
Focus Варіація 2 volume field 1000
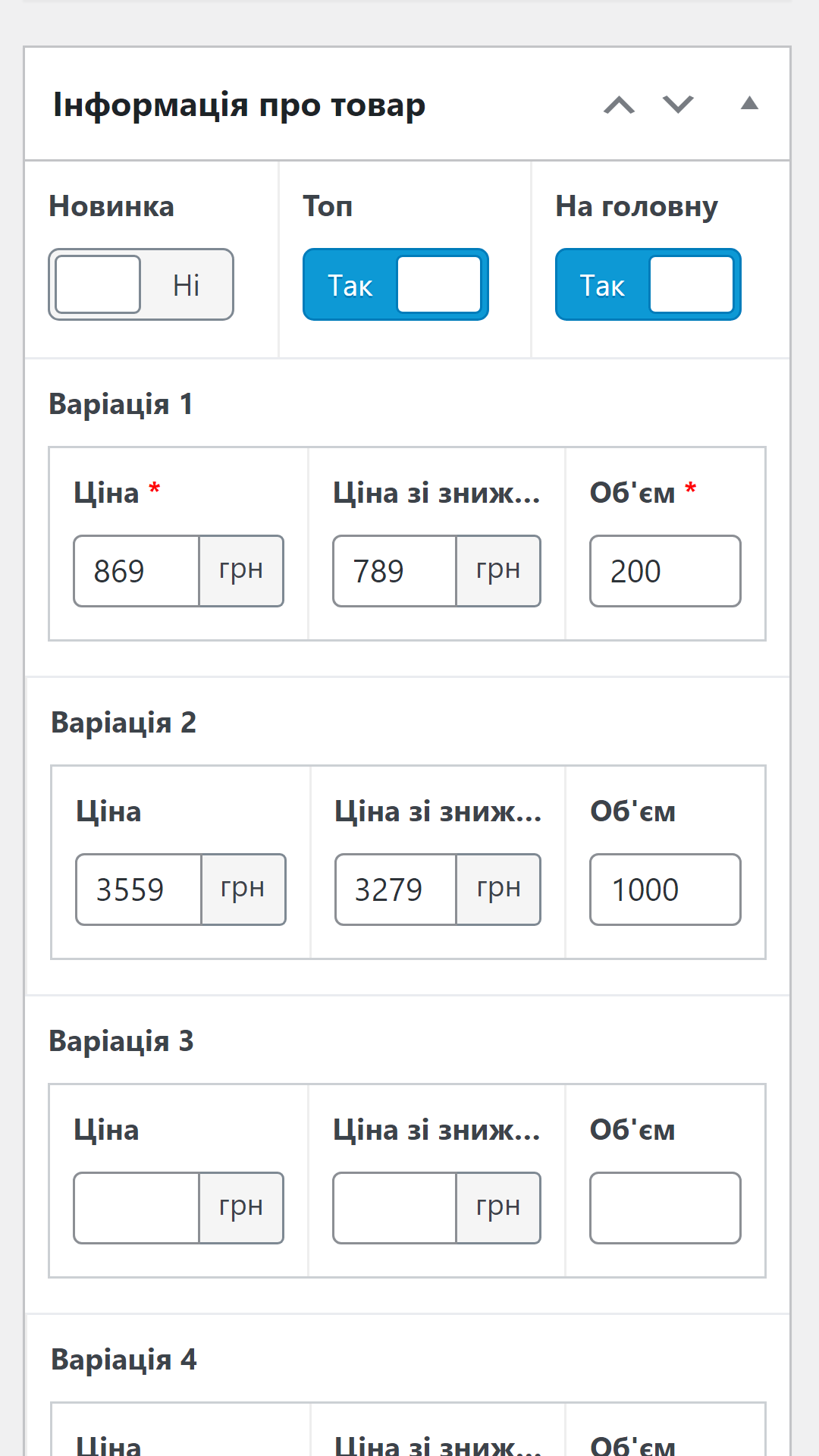click(665, 890)
